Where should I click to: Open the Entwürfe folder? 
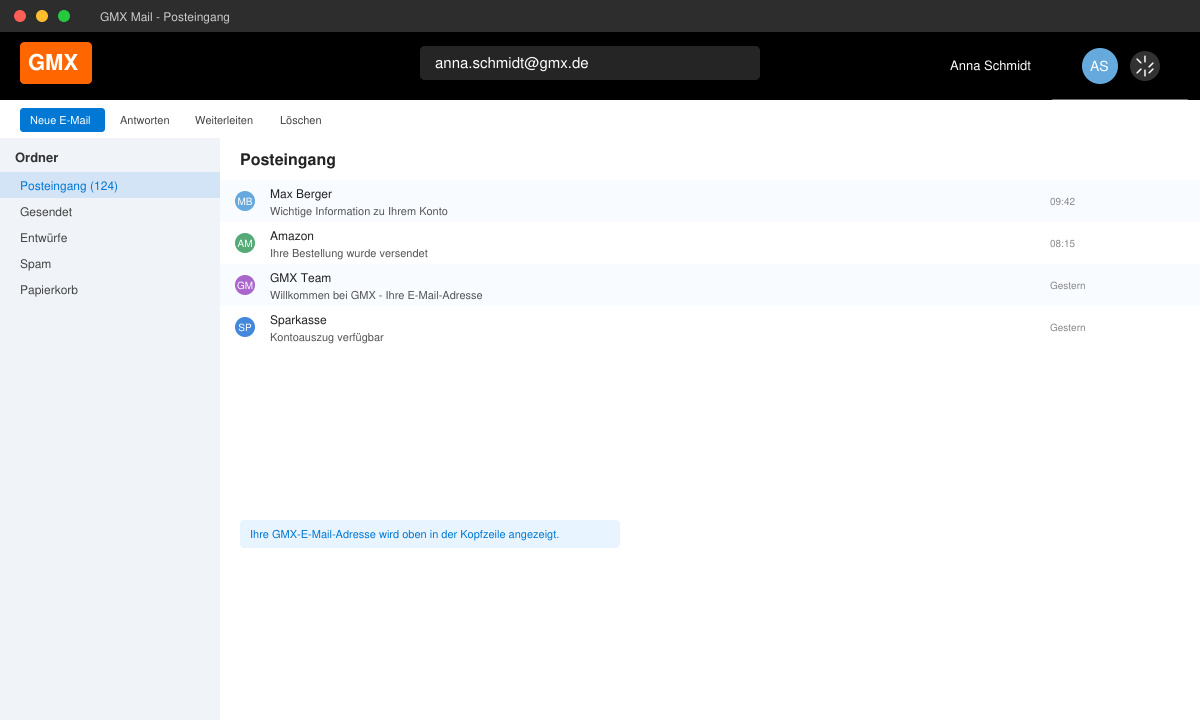pyautogui.click(x=110, y=237)
